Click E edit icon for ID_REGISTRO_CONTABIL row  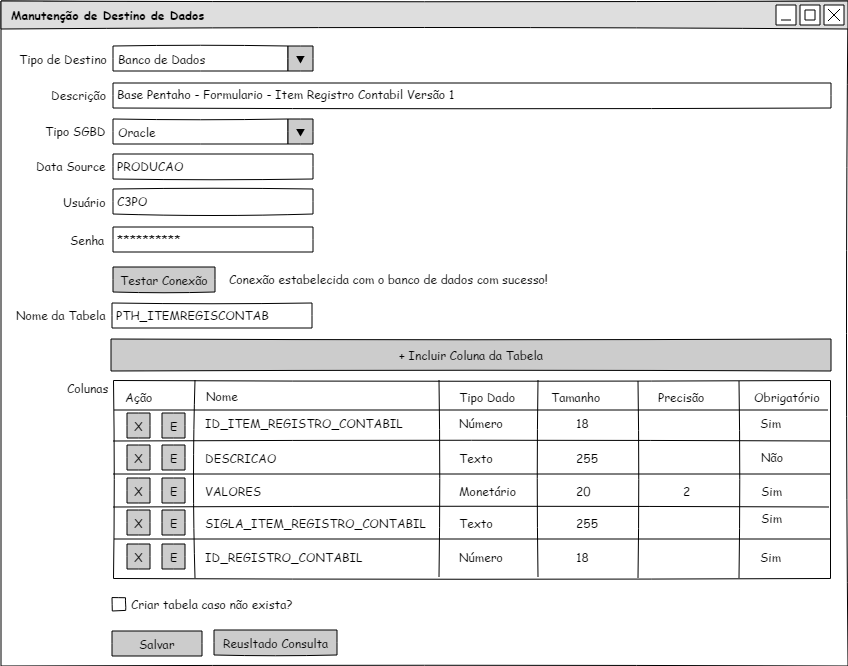pos(173,558)
